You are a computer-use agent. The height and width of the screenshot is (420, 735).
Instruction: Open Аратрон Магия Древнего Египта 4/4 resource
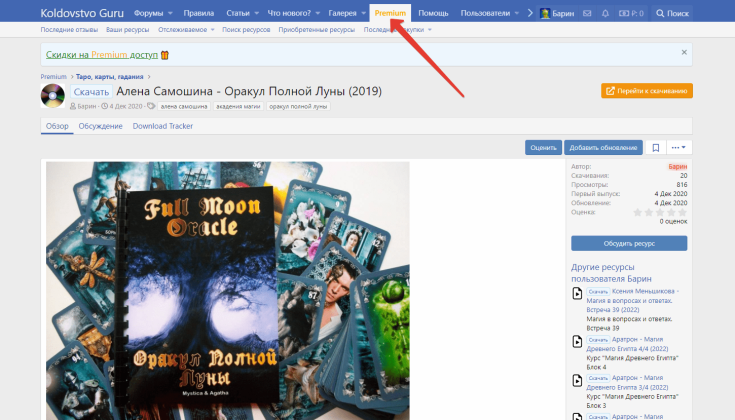[627, 344]
